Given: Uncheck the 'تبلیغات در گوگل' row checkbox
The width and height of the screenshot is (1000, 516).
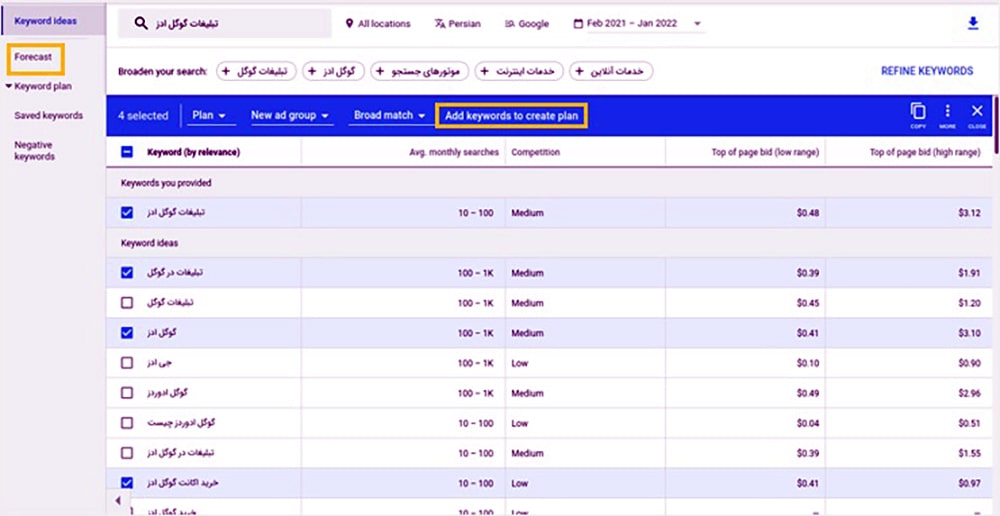Looking at the screenshot, I should [127, 272].
